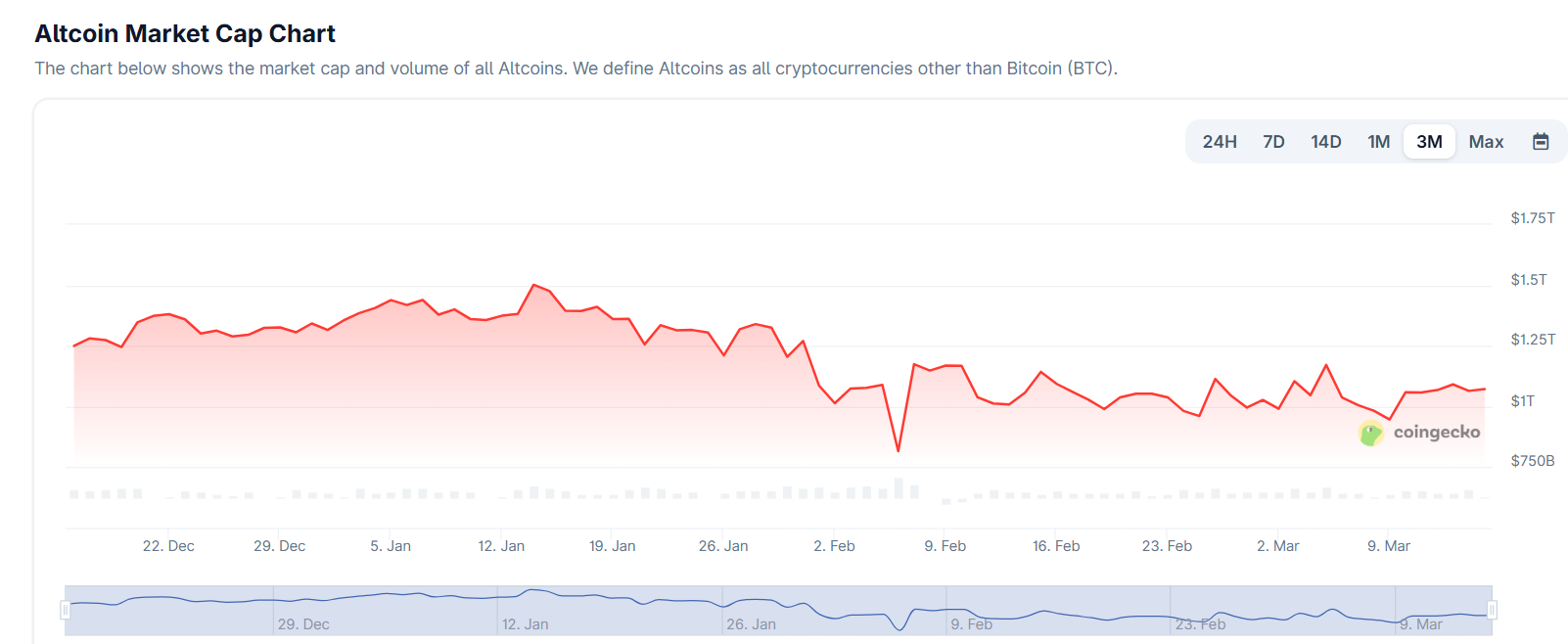This screenshot has width=1568, height=644.
Task: Select the active 3M range tab
Action: click(1429, 142)
